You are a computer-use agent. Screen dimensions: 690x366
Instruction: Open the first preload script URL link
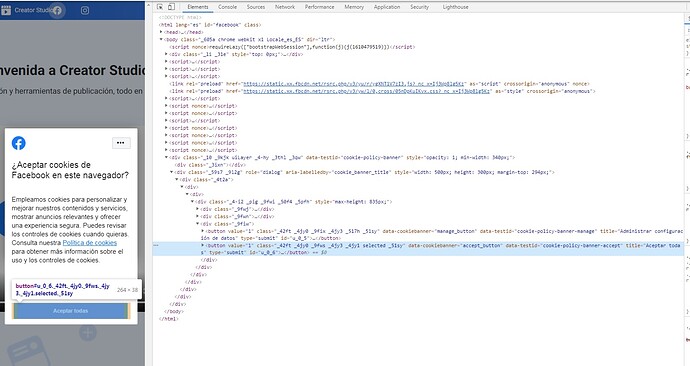tap(354, 84)
